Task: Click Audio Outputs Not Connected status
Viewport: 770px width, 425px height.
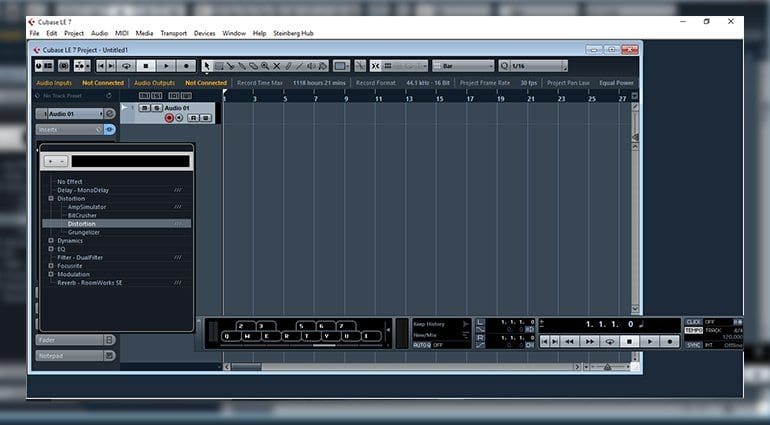Action: pyautogui.click(x=206, y=83)
